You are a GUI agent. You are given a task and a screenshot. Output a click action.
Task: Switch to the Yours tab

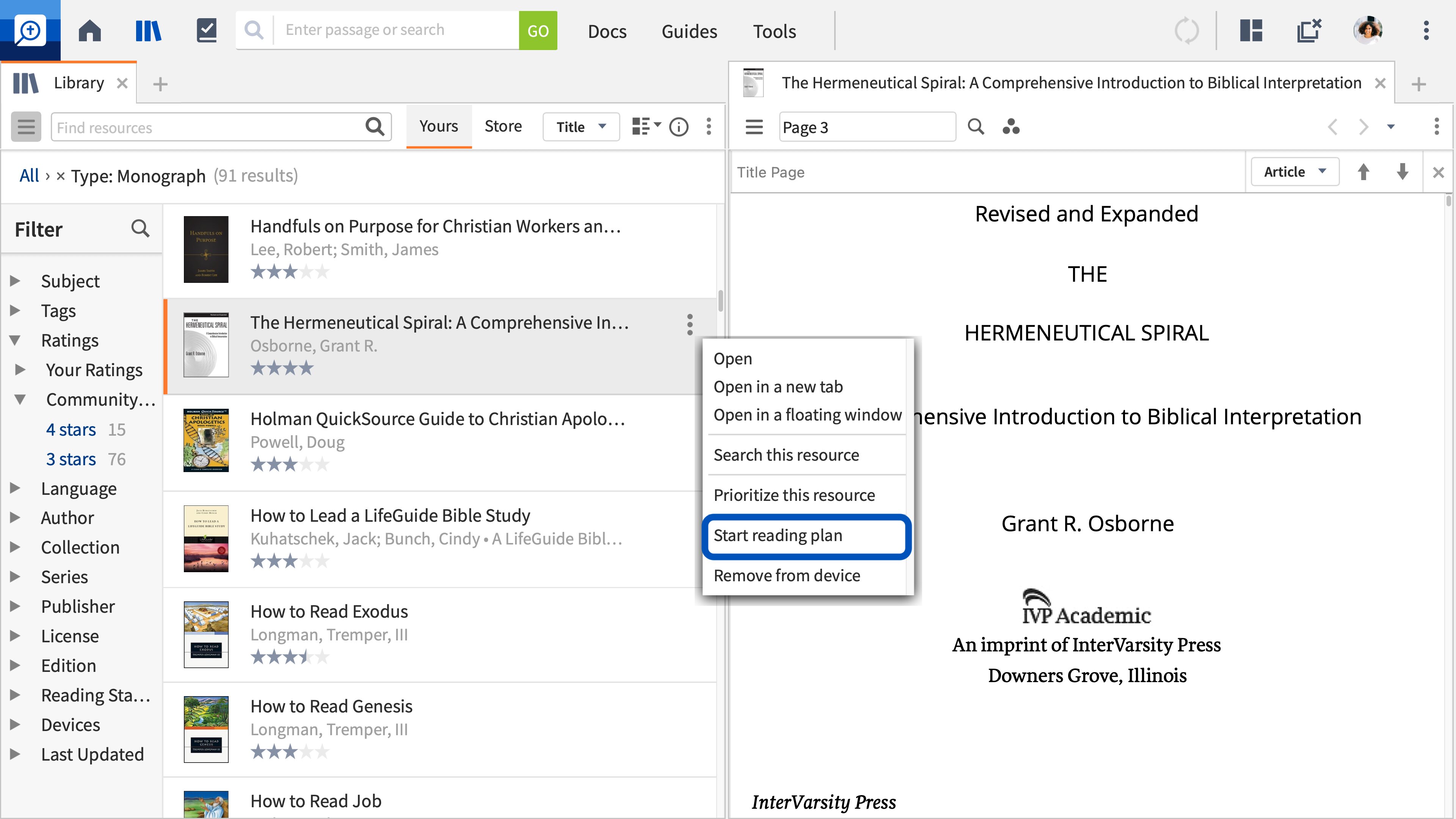(439, 126)
